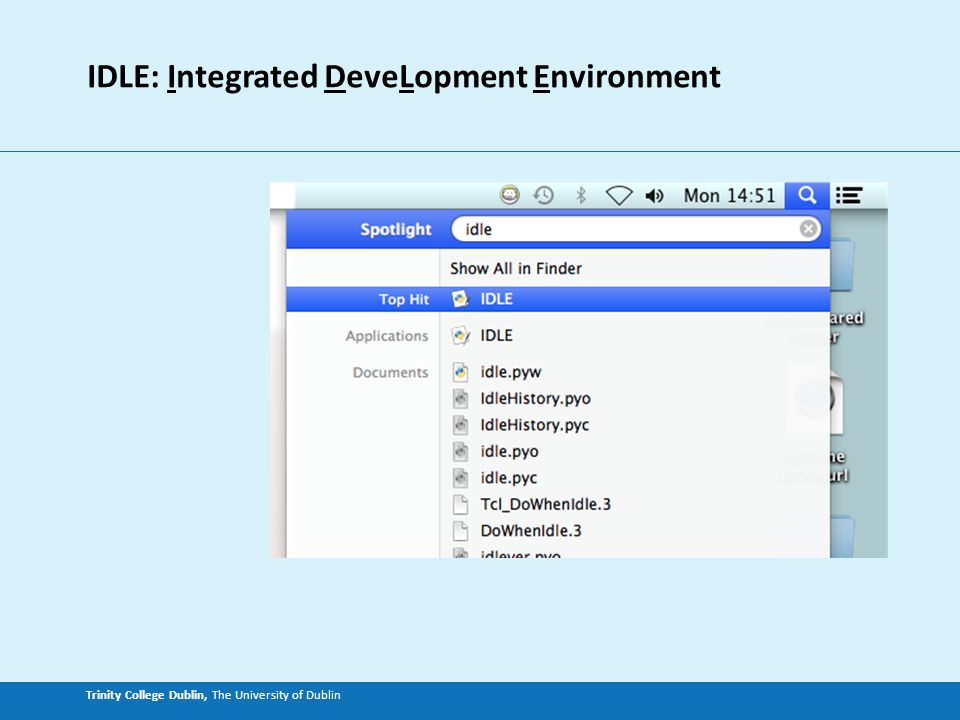Click the smiley face menu bar icon
The width and height of the screenshot is (960, 720).
[509, 195]
